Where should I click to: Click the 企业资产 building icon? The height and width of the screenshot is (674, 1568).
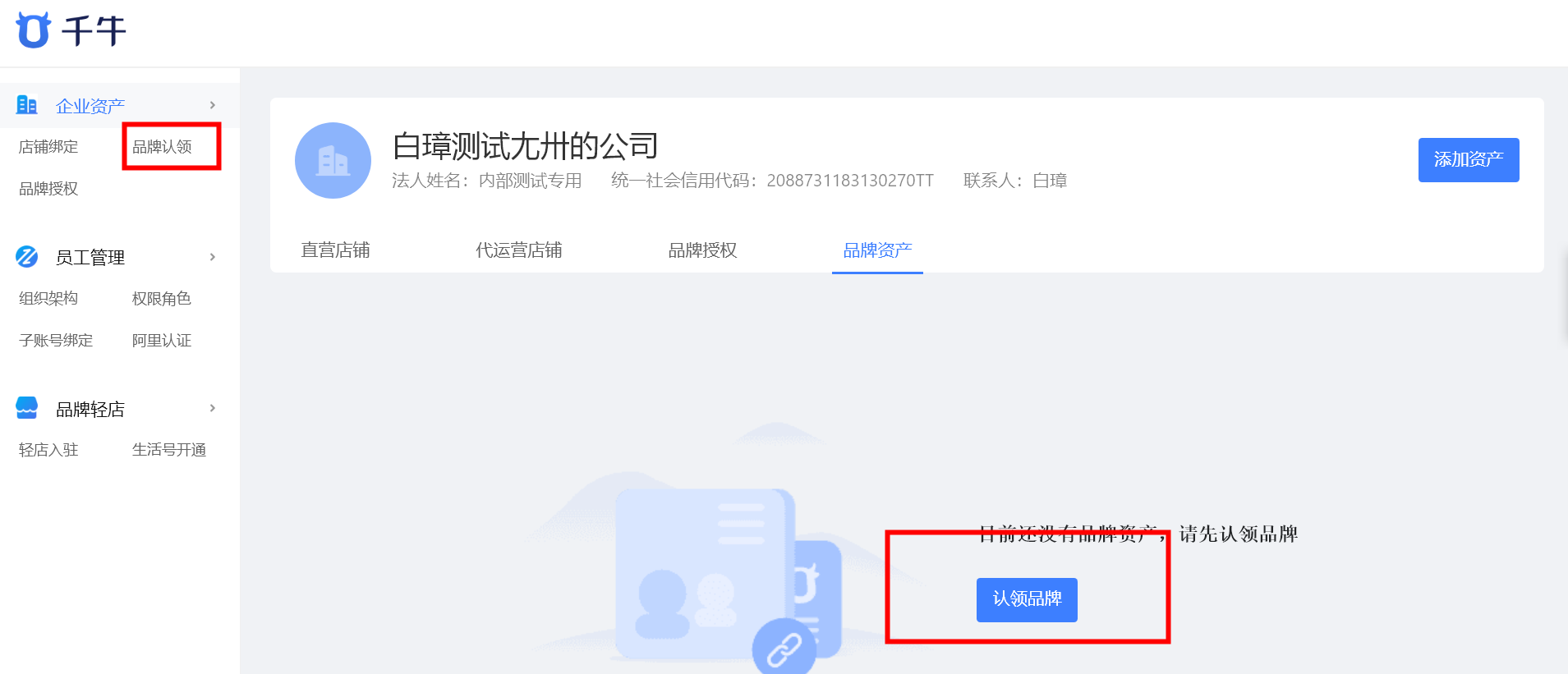coord(27,105)
